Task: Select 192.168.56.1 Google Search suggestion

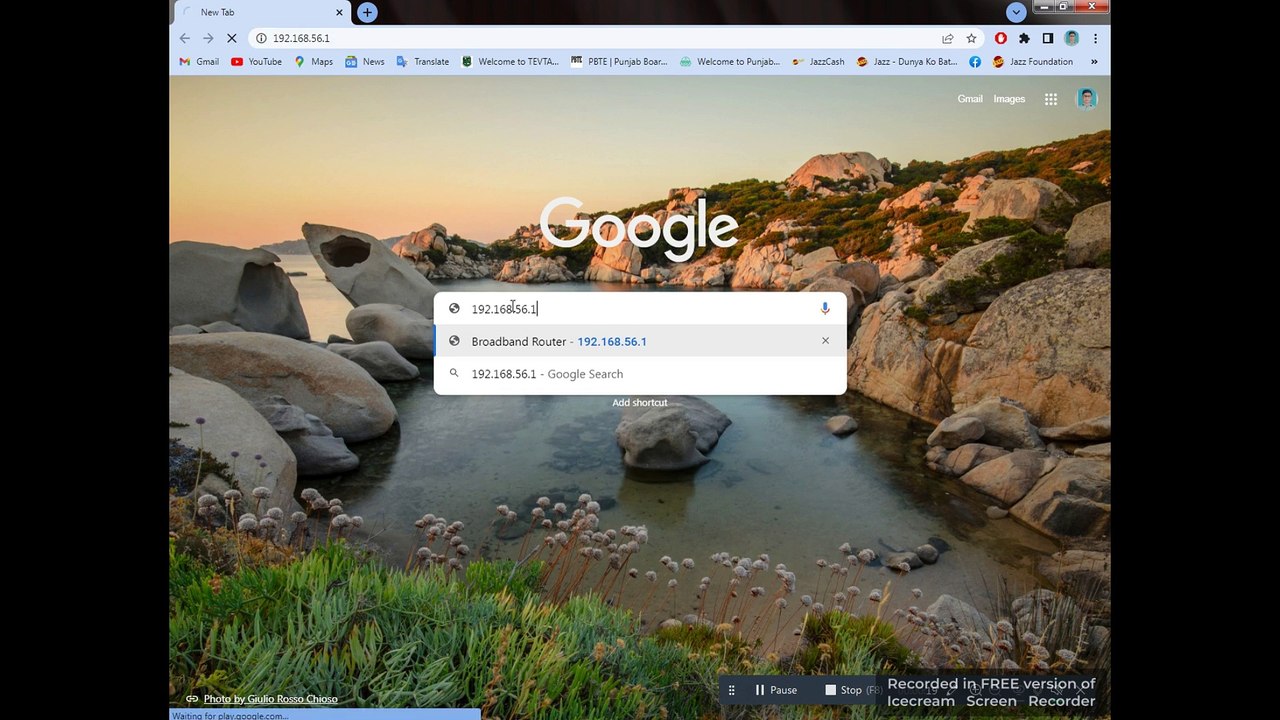Action: tap(640, 374)
